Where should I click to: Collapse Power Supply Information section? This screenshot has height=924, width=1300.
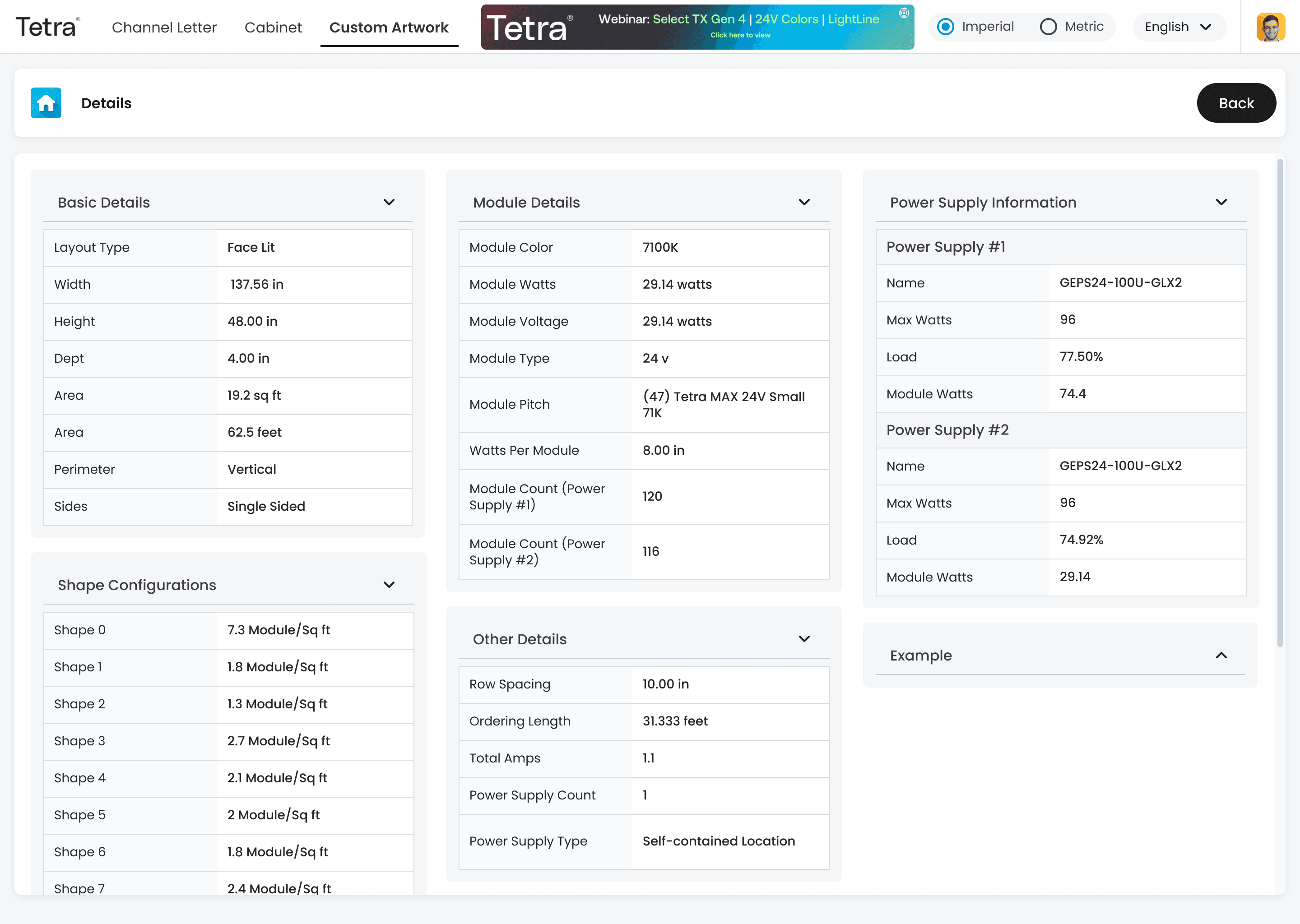point(1221,203)
